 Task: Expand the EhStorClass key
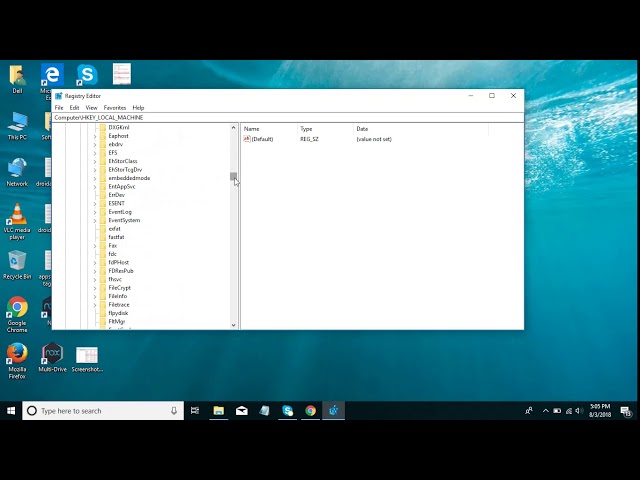[95, 162]
